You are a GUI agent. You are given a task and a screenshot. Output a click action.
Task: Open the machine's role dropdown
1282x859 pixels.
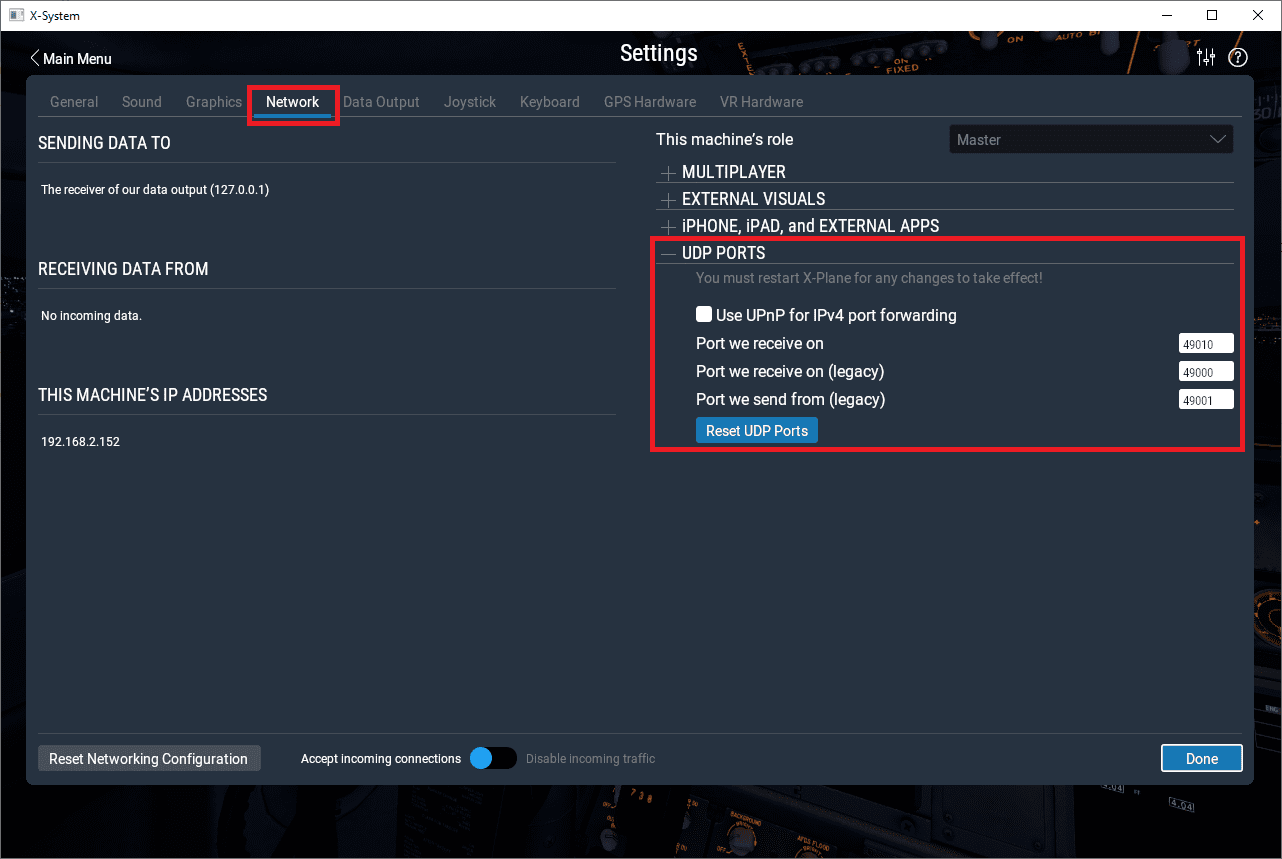coord(1090,140)
